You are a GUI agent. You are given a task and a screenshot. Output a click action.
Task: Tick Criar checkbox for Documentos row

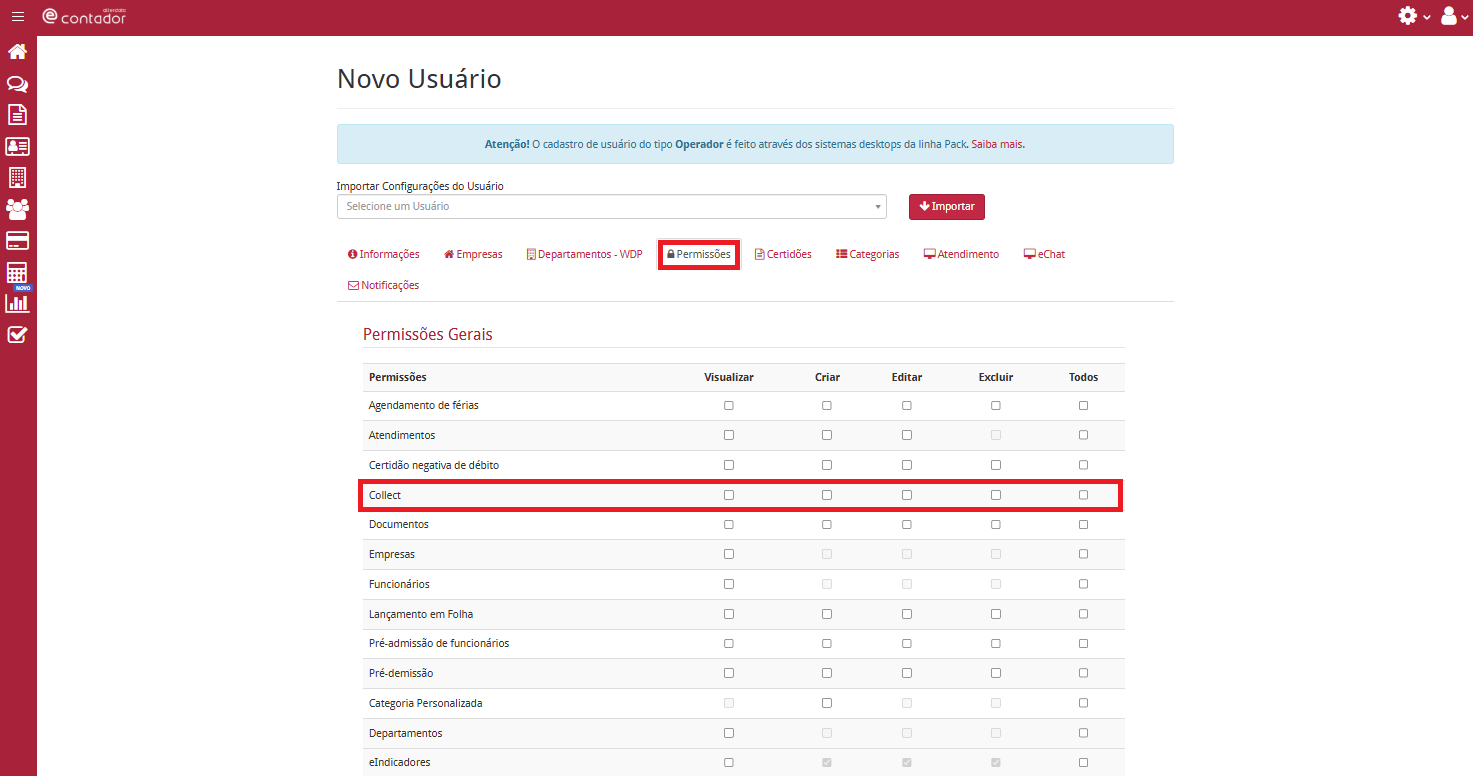pyautogui.click(x=827, y=525)
